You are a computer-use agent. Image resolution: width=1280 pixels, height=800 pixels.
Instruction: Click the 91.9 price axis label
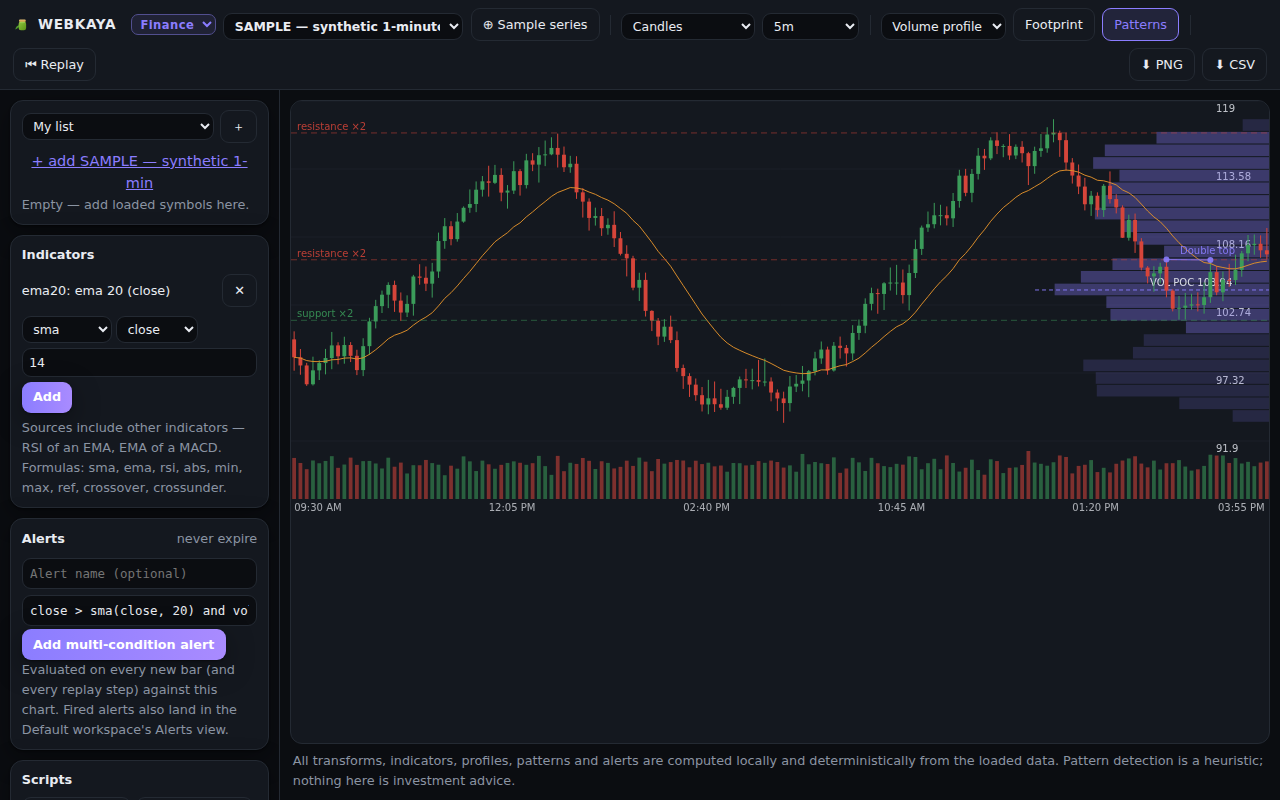pyautogui.click(x=1227, y=448)
